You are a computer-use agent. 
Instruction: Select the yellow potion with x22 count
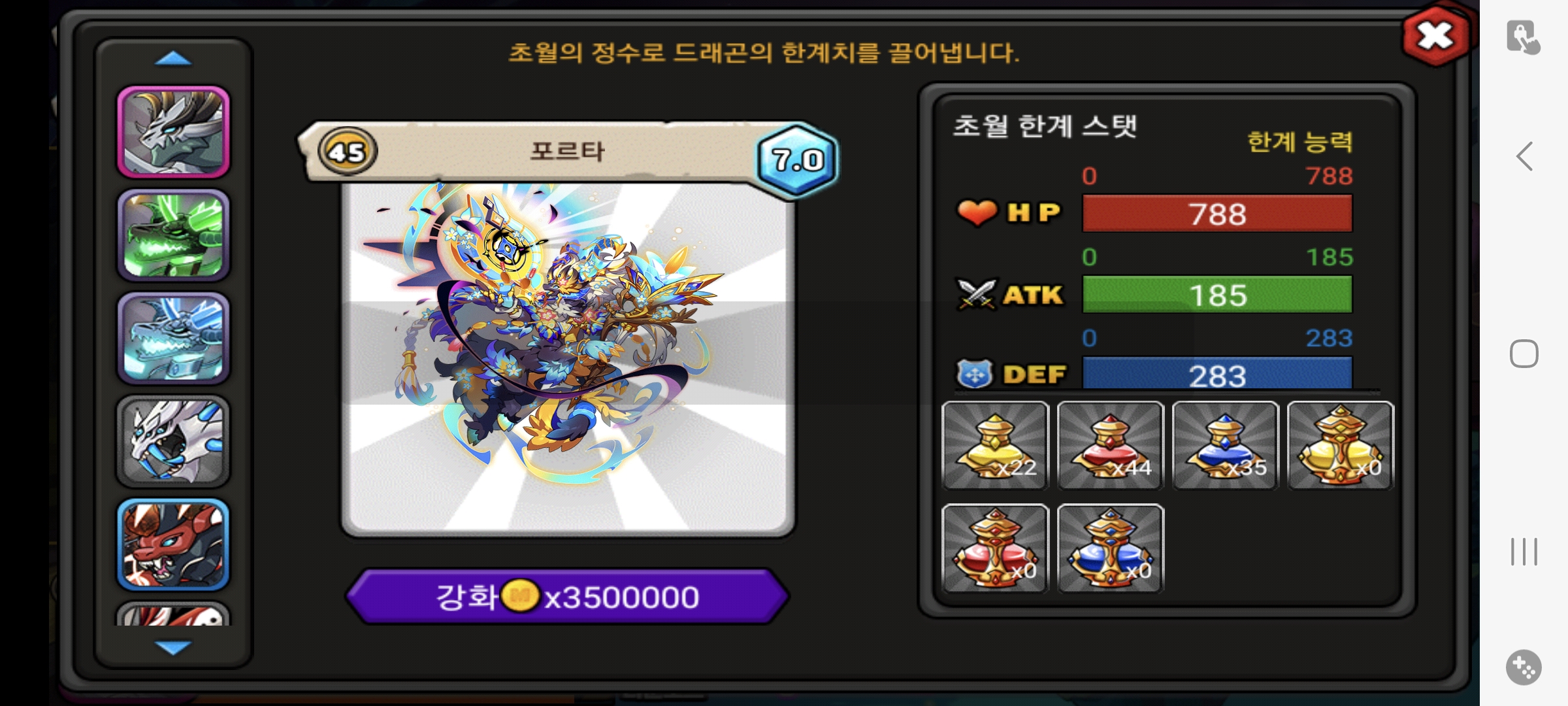[995, 445]
